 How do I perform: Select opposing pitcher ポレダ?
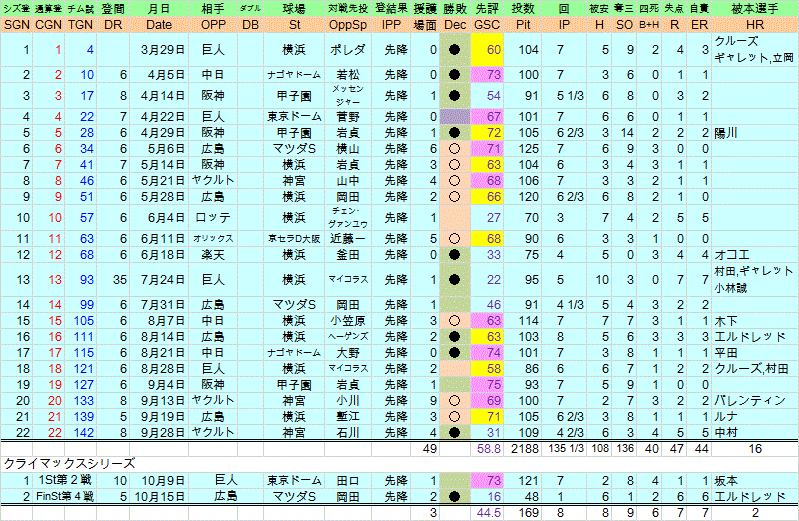pyautogui.click(x=348, y=50)
